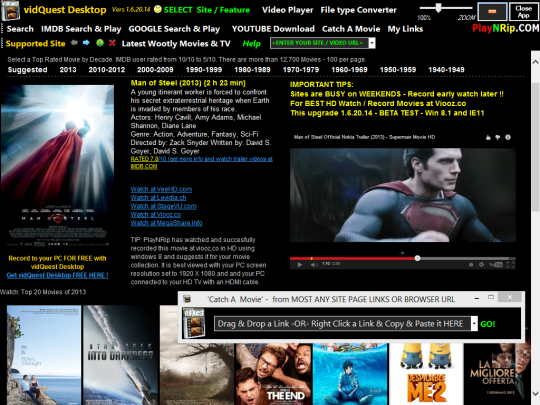Select the 2000-2009 decade tab
This screenshot has height=405, width=540.
click(155, 70)
